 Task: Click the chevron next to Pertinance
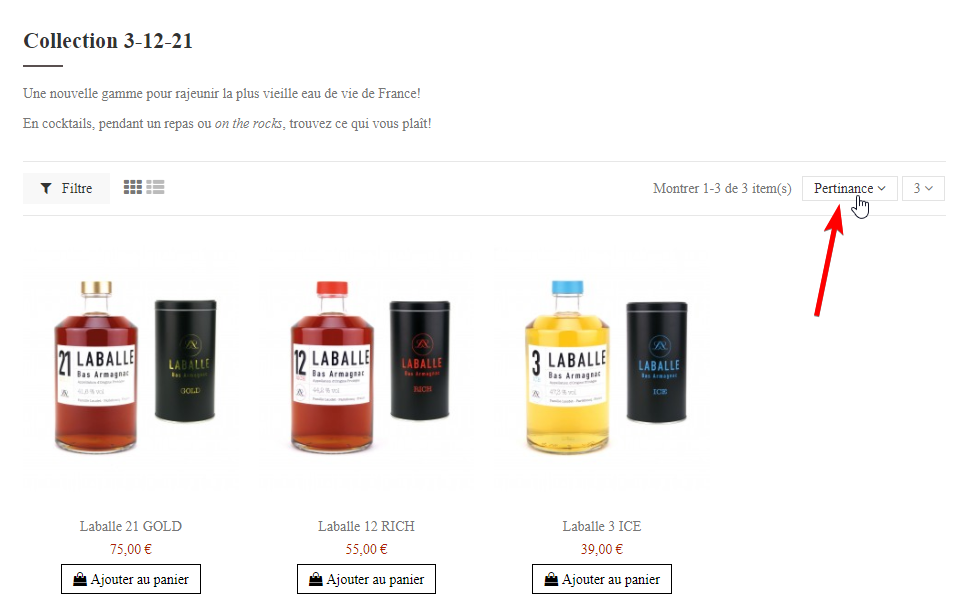(x=881, y=188)
